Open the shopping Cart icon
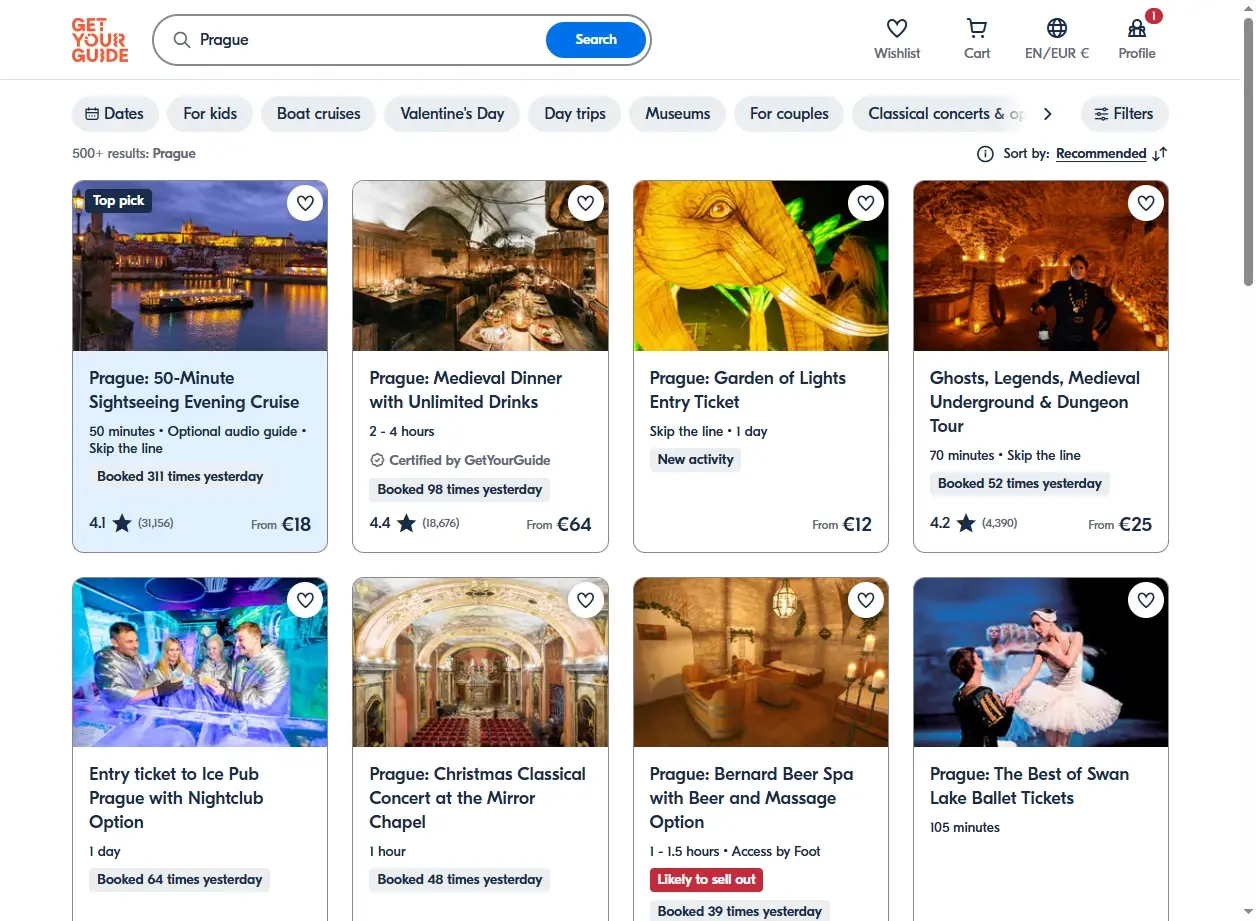Screen dimensions: 1256x921 (x=977, y=28)
